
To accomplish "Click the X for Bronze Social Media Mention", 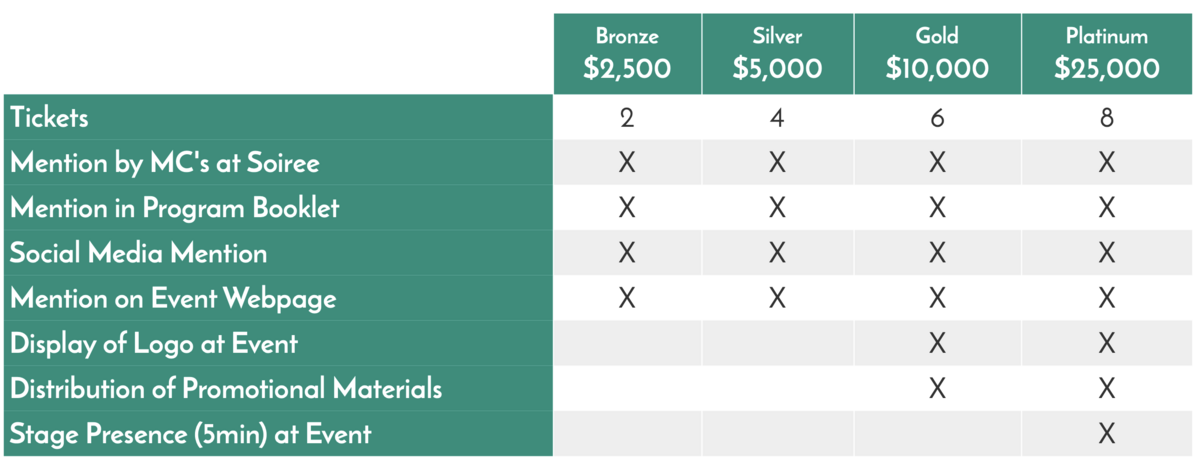I will coord(627,253).
